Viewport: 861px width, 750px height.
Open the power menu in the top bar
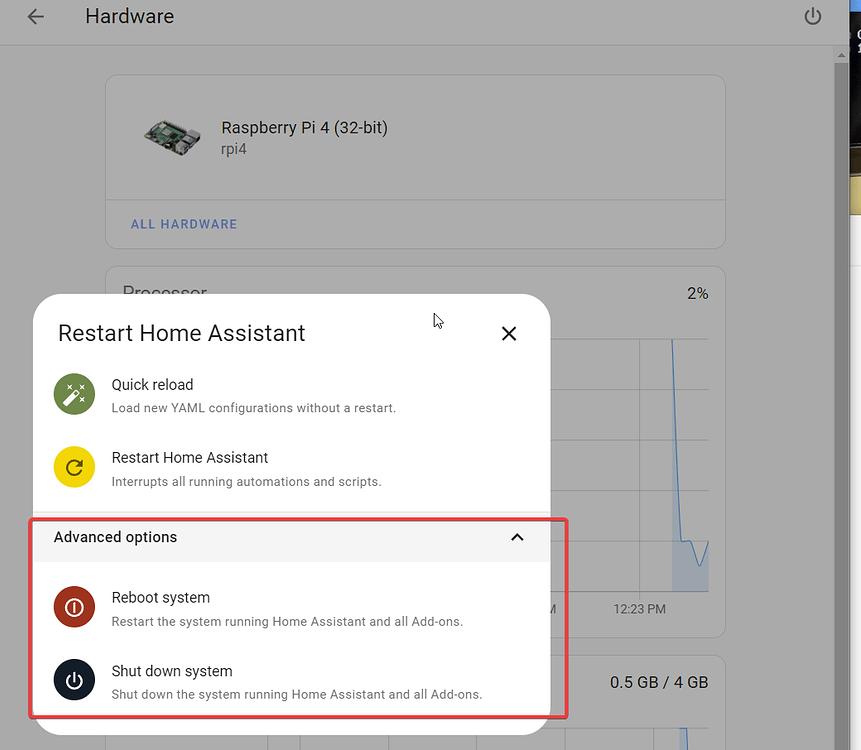[813, 16]
